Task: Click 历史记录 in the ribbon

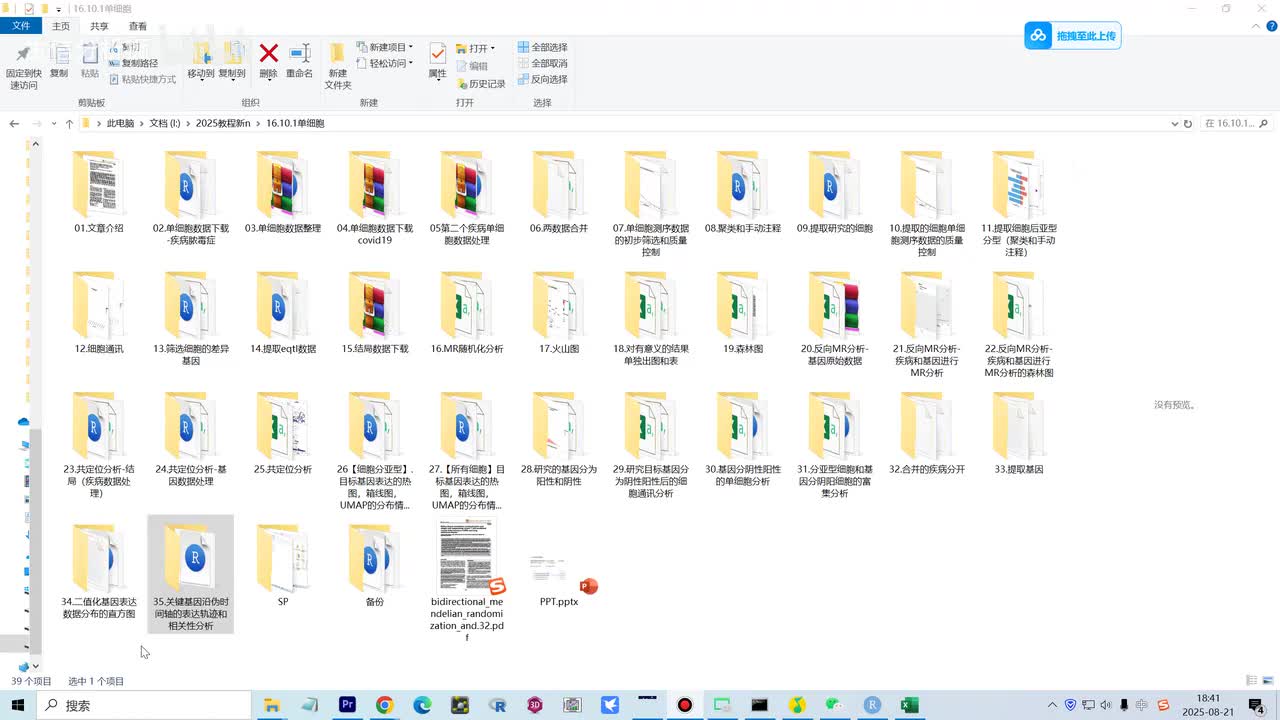Action: point(480,84)
